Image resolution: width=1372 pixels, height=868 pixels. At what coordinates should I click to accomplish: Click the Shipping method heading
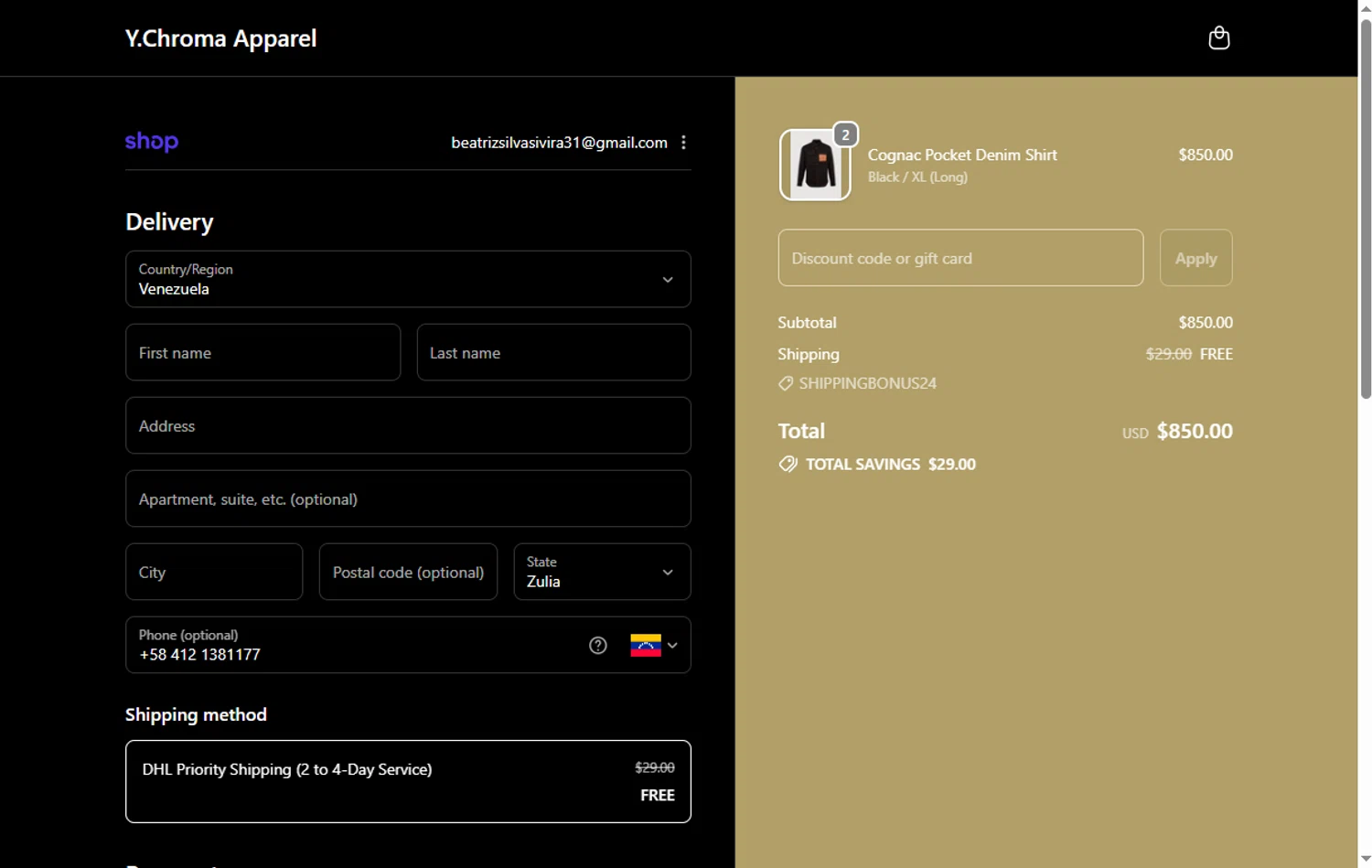pyautogui.click(x=196, y=715)
